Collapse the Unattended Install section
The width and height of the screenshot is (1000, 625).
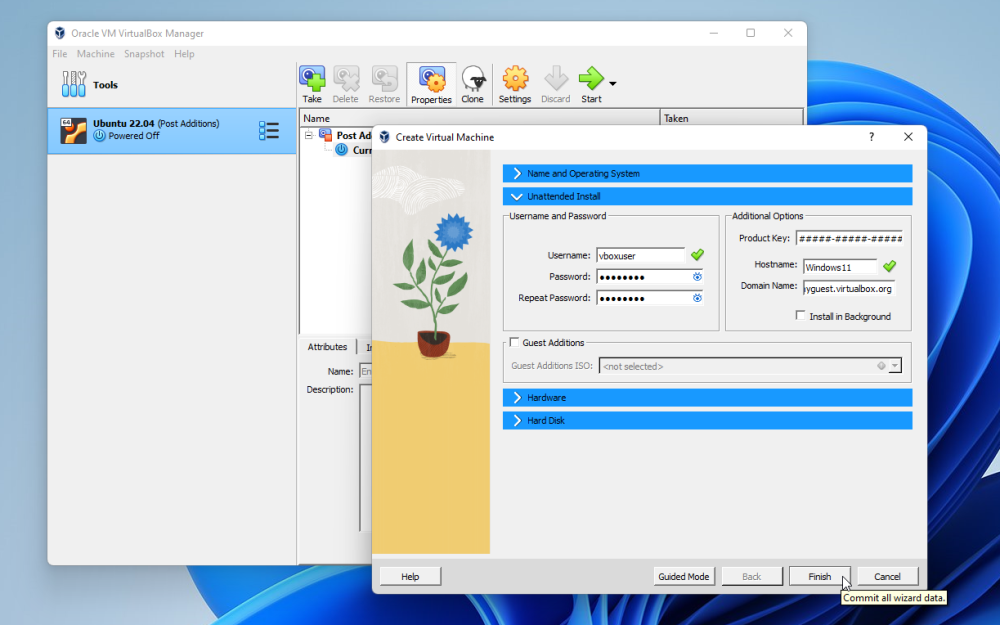pos(517,197)
